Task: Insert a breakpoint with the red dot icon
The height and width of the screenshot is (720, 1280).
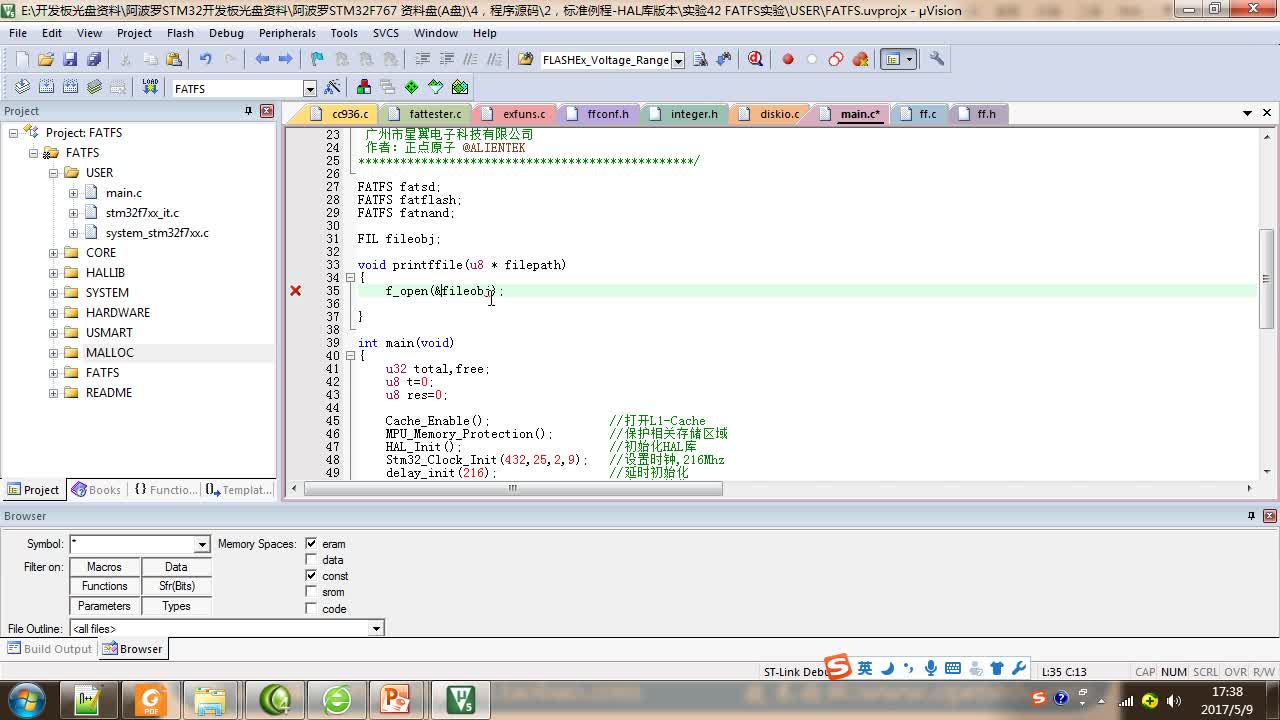Action: 788,59
